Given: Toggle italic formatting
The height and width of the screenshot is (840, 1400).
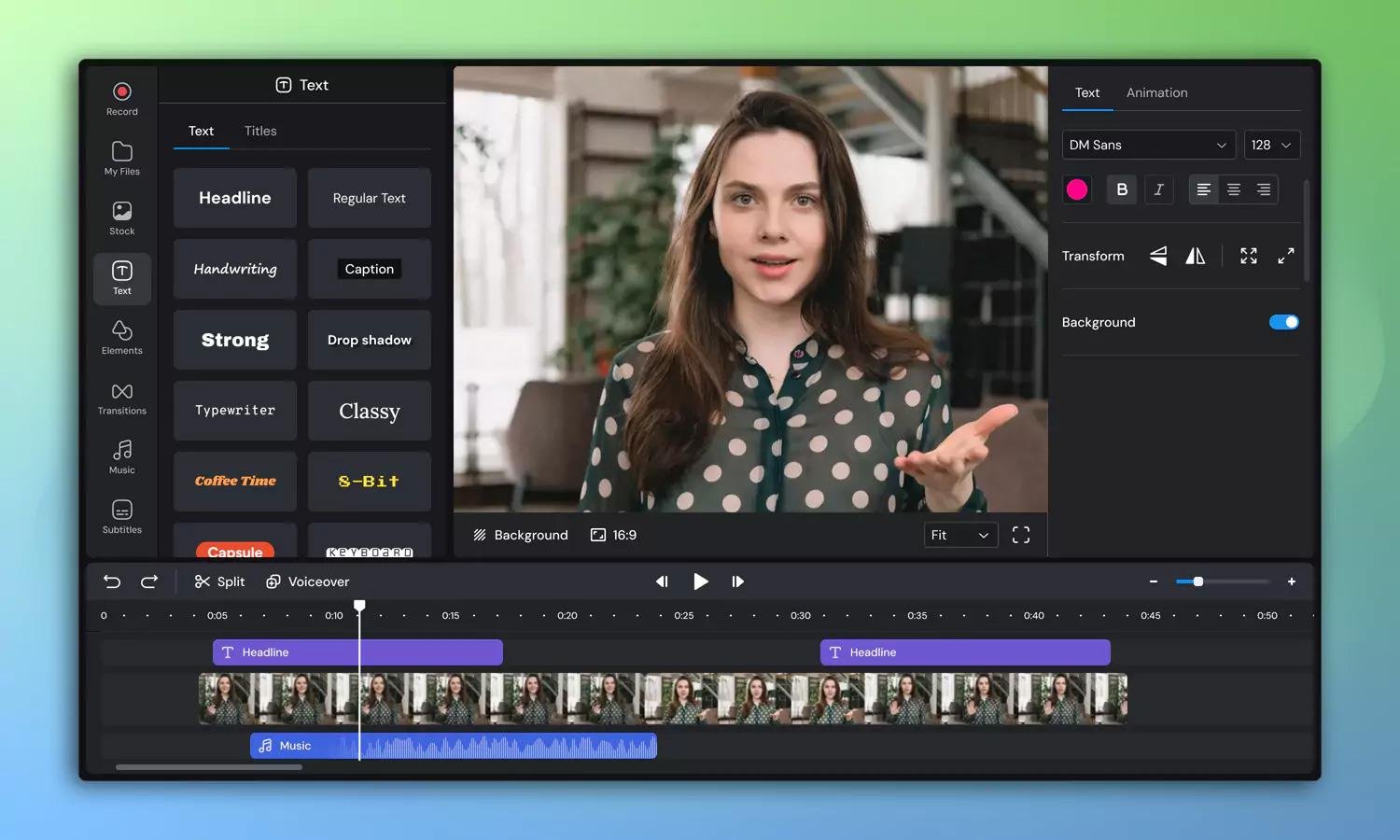Looking at the screenshot, I should (1159, 189).
